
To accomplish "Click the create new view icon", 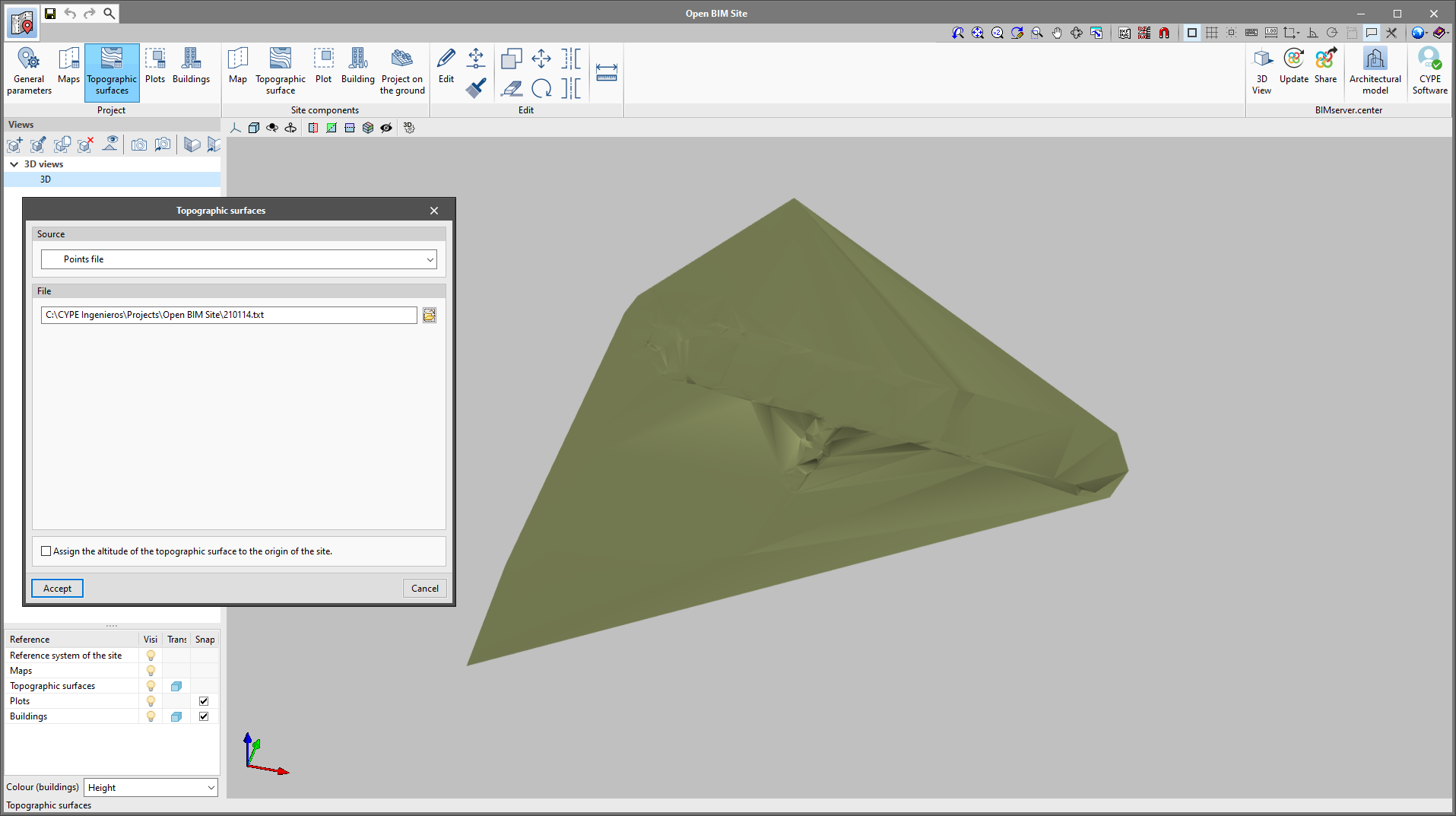I will pyautogui.click(x=14, y=144).
